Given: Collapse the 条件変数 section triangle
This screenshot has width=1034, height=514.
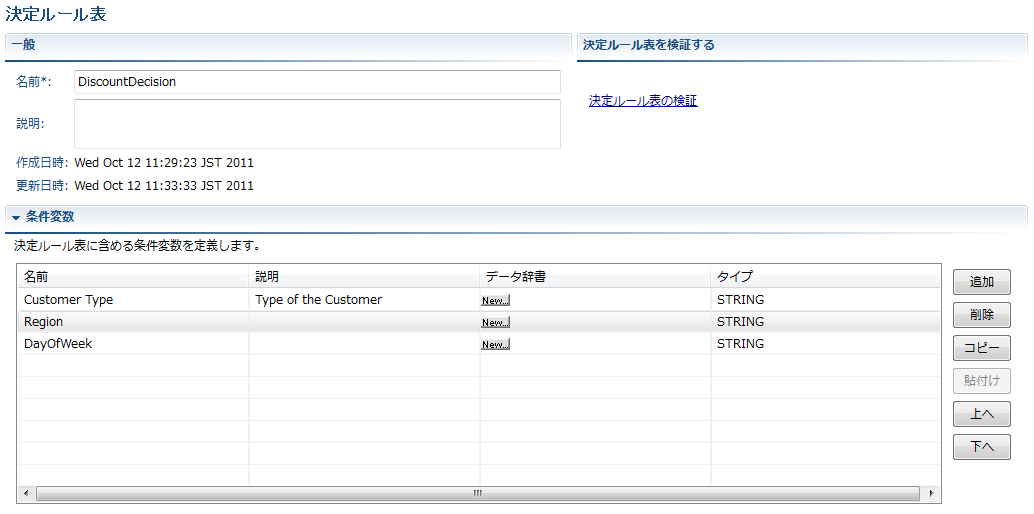Looking at the screenshot, I should 16,218.
